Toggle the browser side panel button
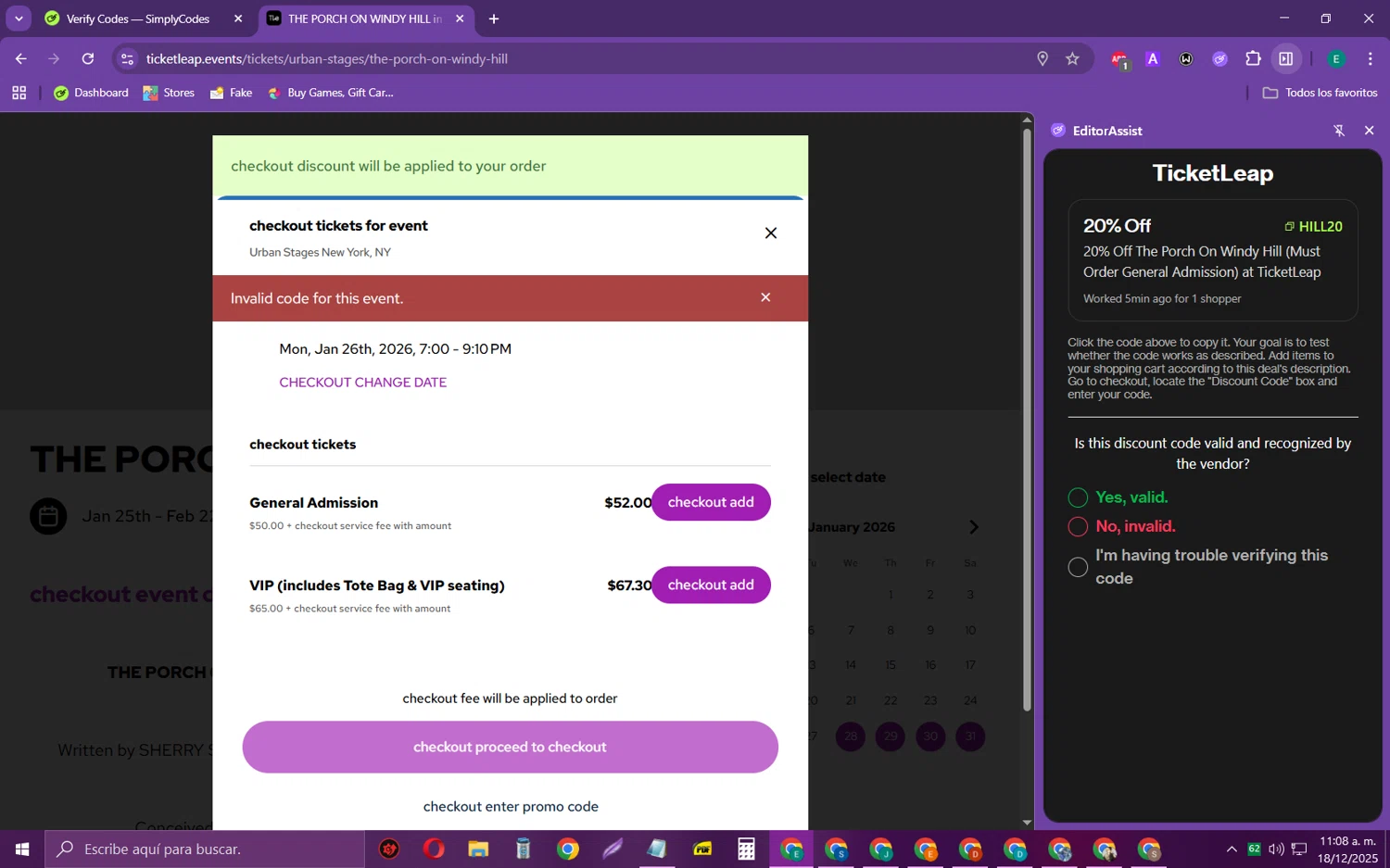Image resolution: width=1390 pixels, height=868 pixels. pos(1286,58)
